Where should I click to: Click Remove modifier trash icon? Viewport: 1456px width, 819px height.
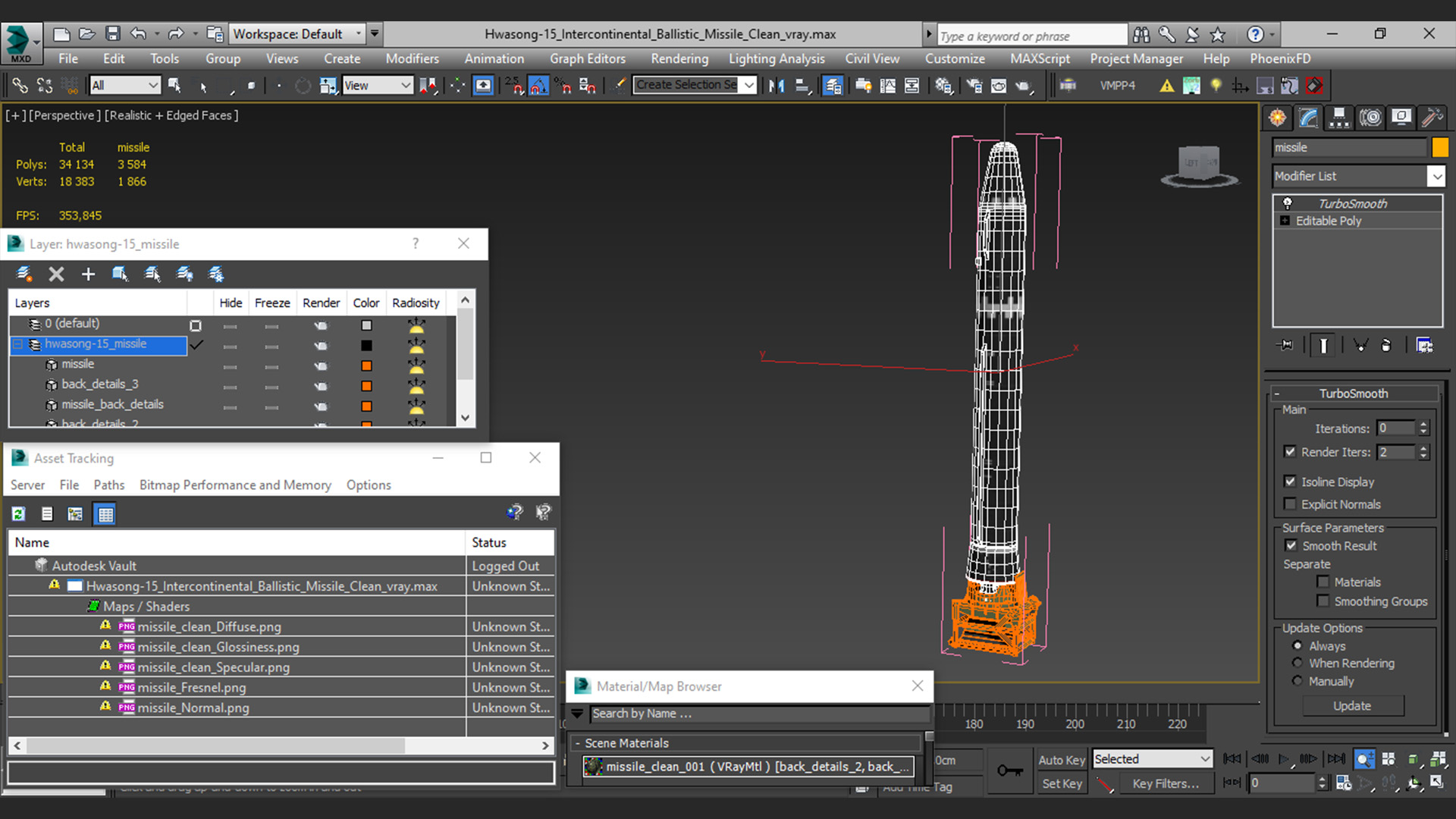[x=1386, y=345]
